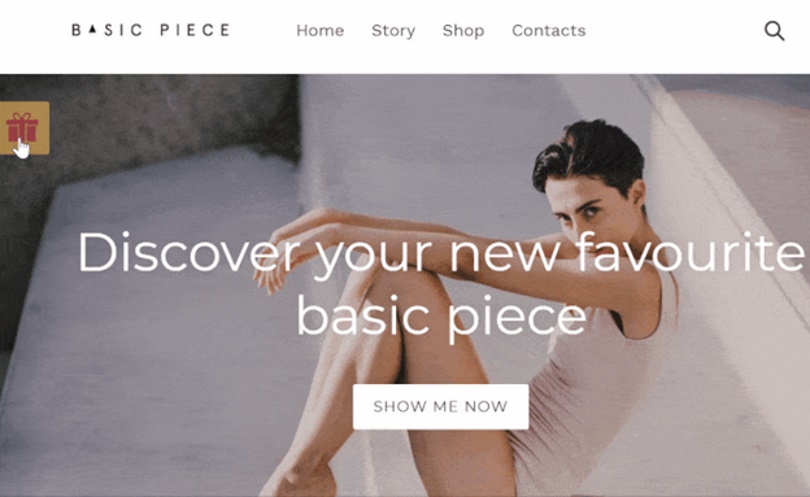Click the 'Discover your new favourite' headline
This screenshot has width=810, height=497.
tap(441, 253)
